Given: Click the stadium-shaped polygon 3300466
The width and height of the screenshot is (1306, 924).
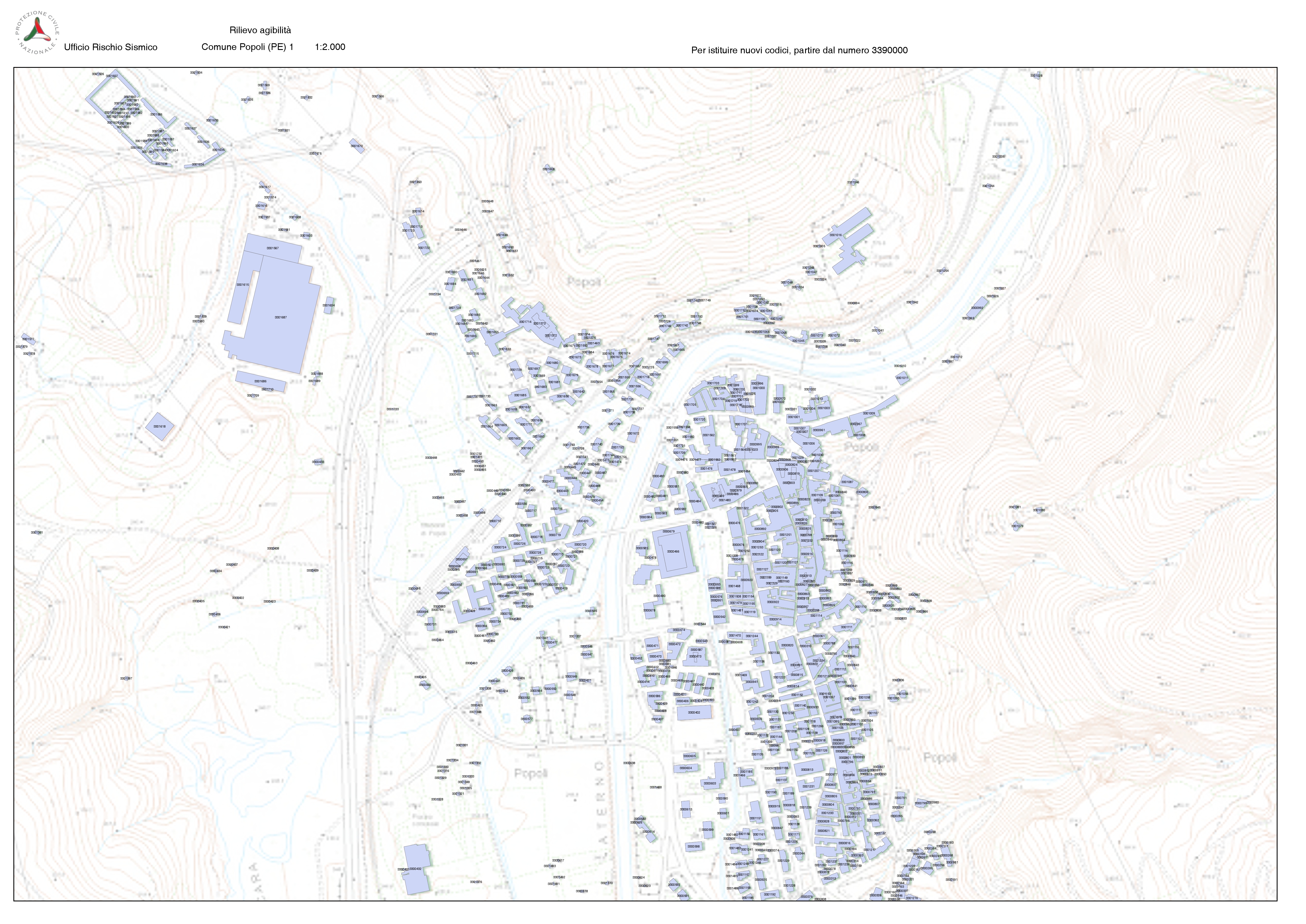Looking at the screenshot, I should tap(672, 551).
